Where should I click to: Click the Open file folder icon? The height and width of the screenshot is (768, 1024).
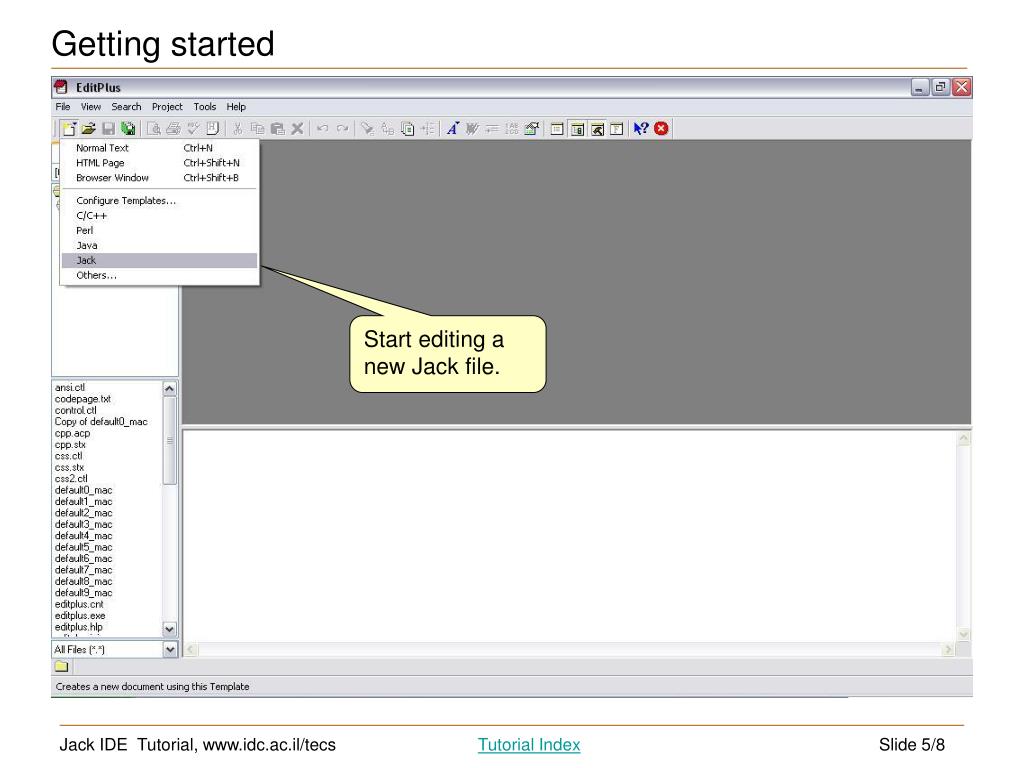coord(89,129)
